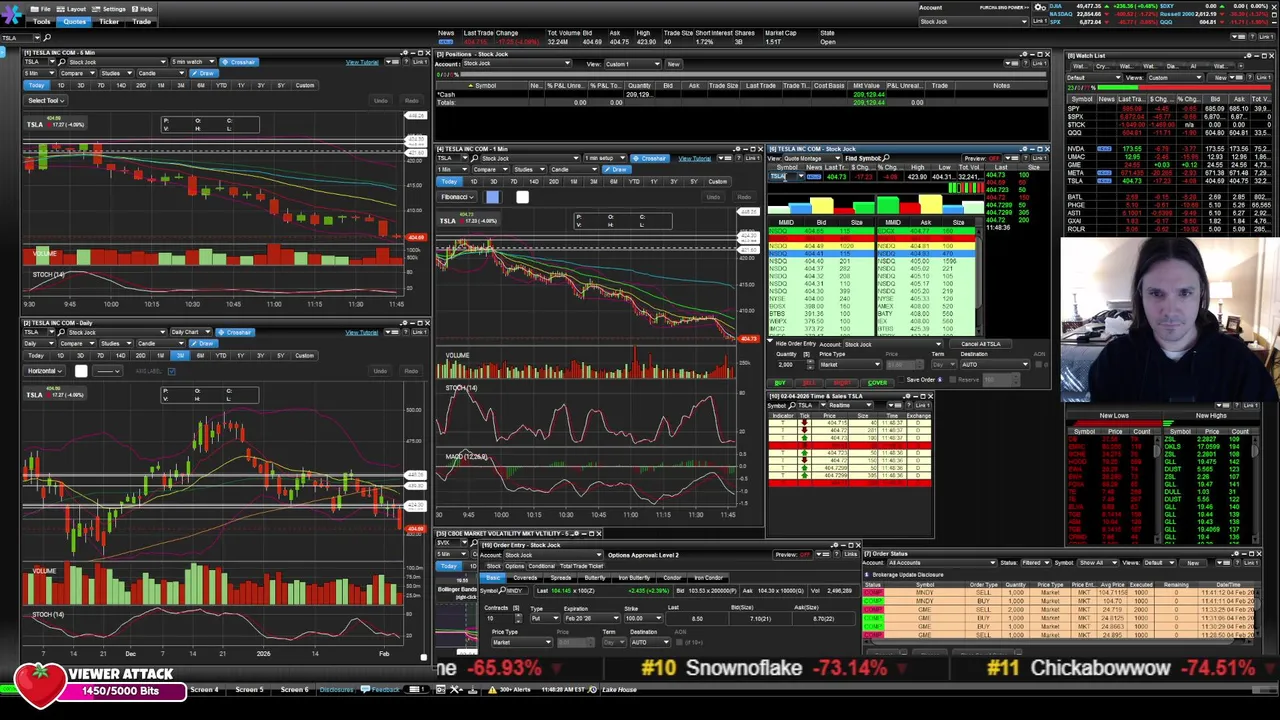Image resolution: width=1280 pixels, height=720 pixels.
Task: Click the SHORT button
Action: (843, 382)
